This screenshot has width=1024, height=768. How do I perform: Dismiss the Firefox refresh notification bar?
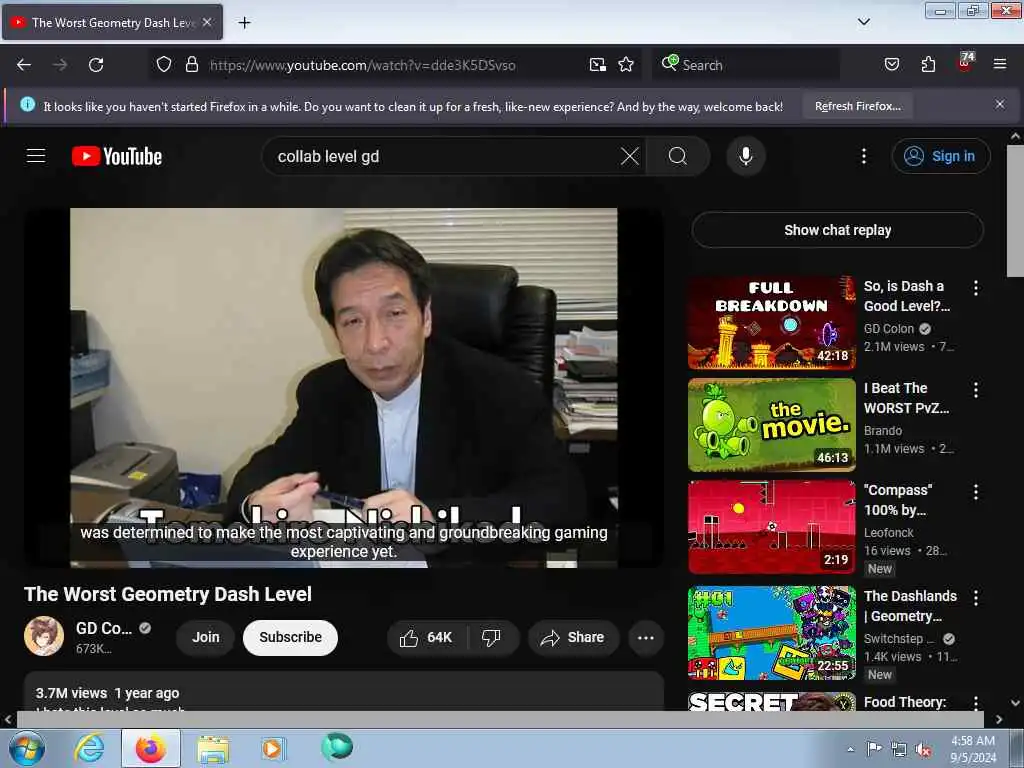(x=1000, y=104)
